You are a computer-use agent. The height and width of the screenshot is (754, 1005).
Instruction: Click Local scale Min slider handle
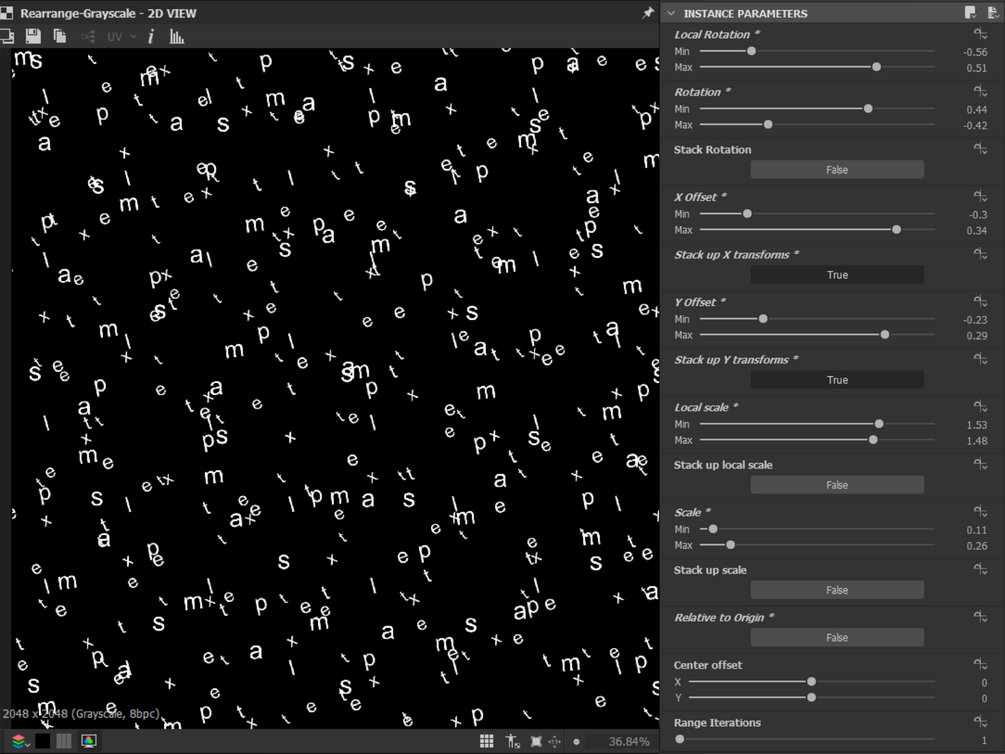point(879,424)
